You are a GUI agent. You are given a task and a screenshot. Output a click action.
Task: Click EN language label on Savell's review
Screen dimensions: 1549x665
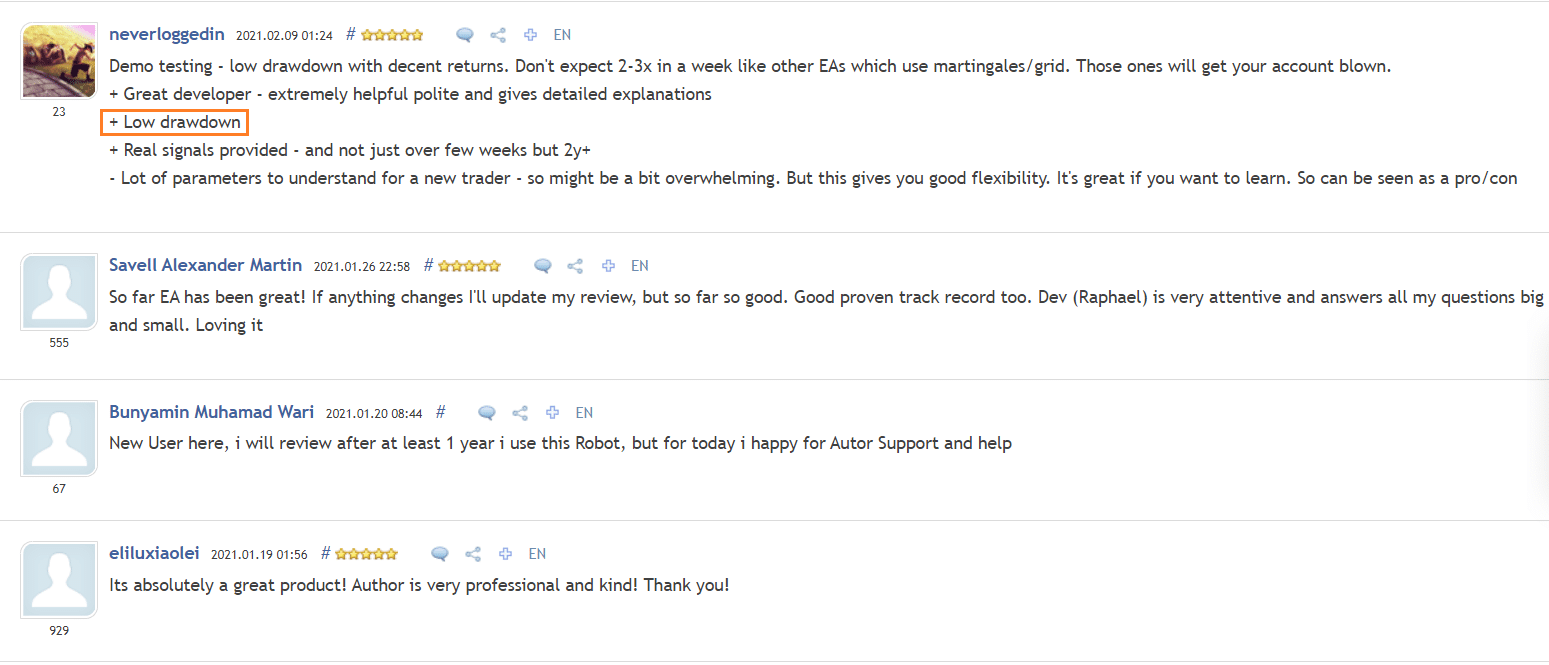point(640,266)
